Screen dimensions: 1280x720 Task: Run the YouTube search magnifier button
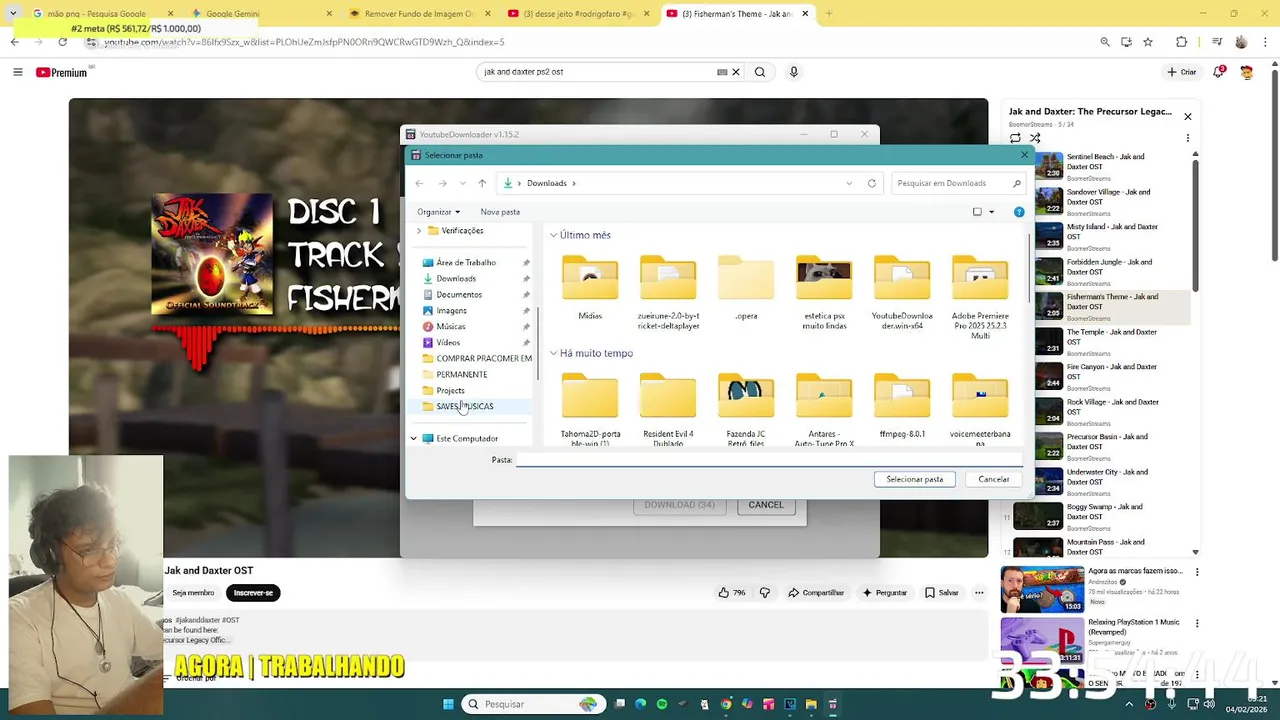[x=760, y=72]
